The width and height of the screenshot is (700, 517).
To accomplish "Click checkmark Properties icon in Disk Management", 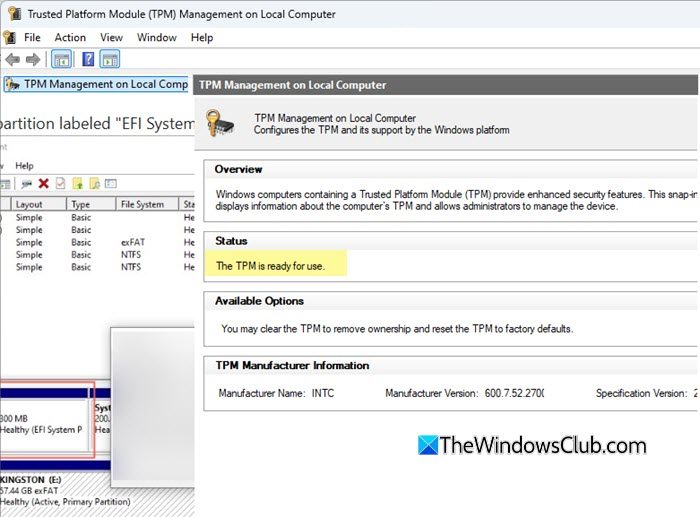I will point(60,183).
